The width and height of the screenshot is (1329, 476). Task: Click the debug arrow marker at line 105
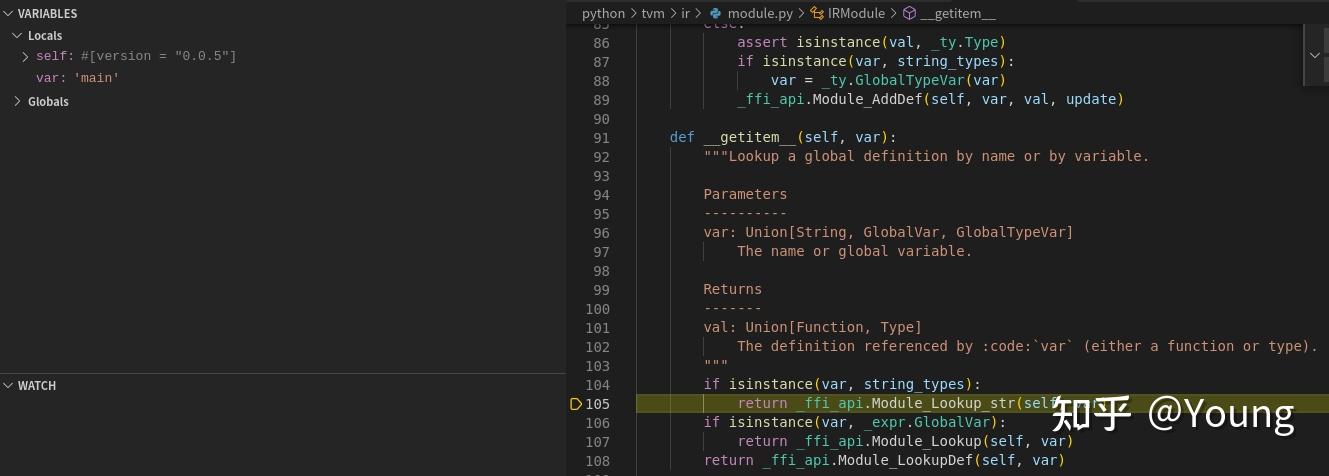[576, 404]
